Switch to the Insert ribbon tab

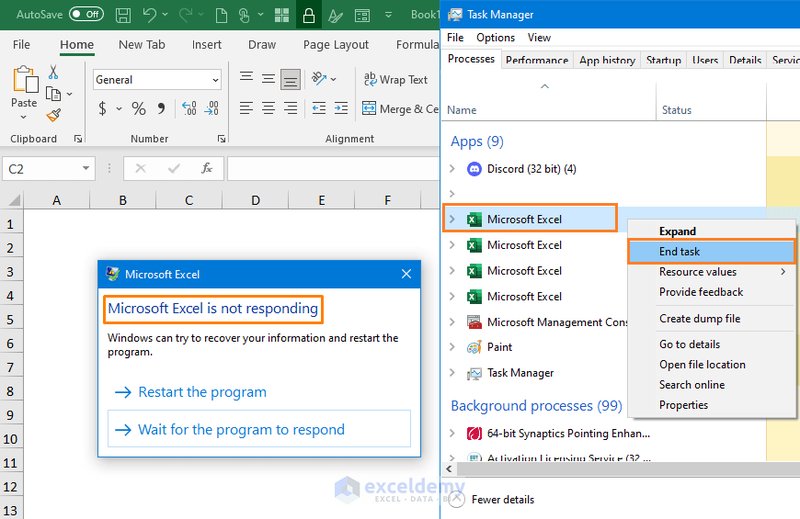[x=207, y=45]
